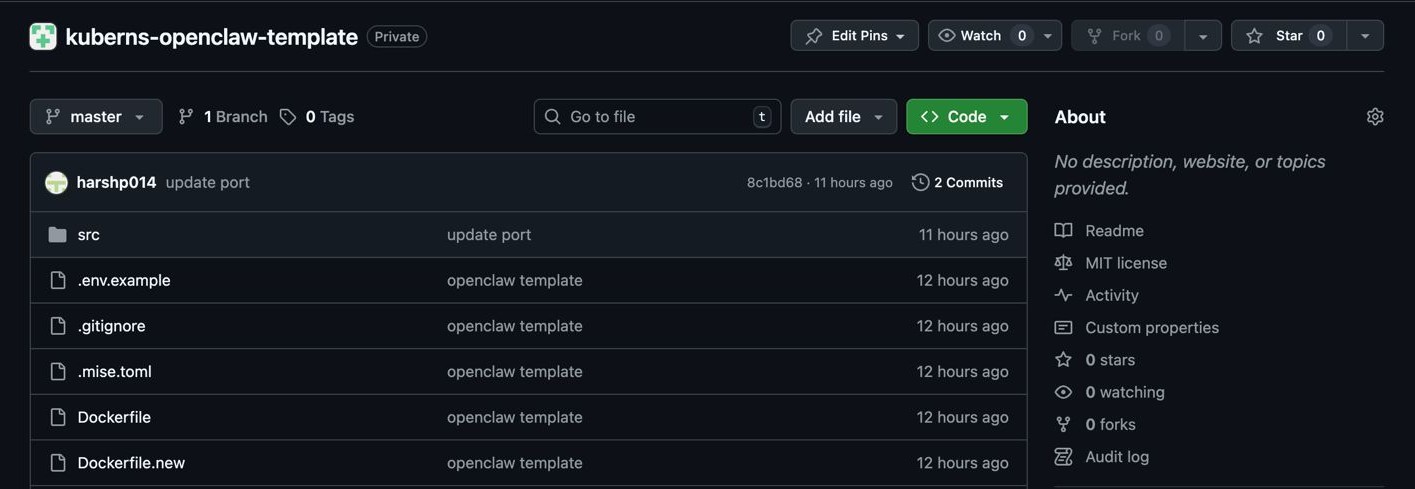Open commit hash 8c1bd68
This screenshot has width=1415, height=489.
(x=774, y=182)
